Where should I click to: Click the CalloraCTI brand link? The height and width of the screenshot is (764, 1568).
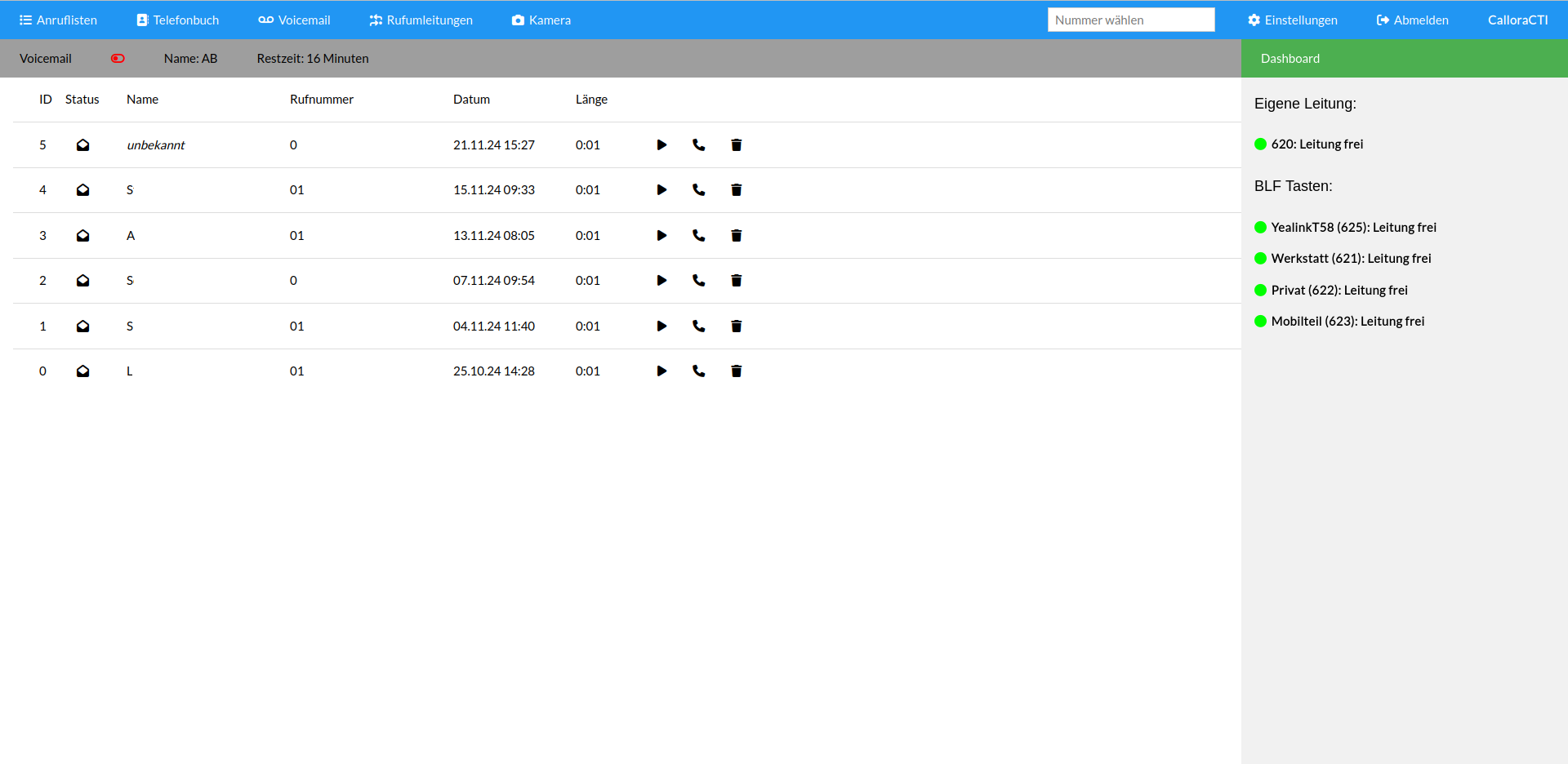point(1518,20)
